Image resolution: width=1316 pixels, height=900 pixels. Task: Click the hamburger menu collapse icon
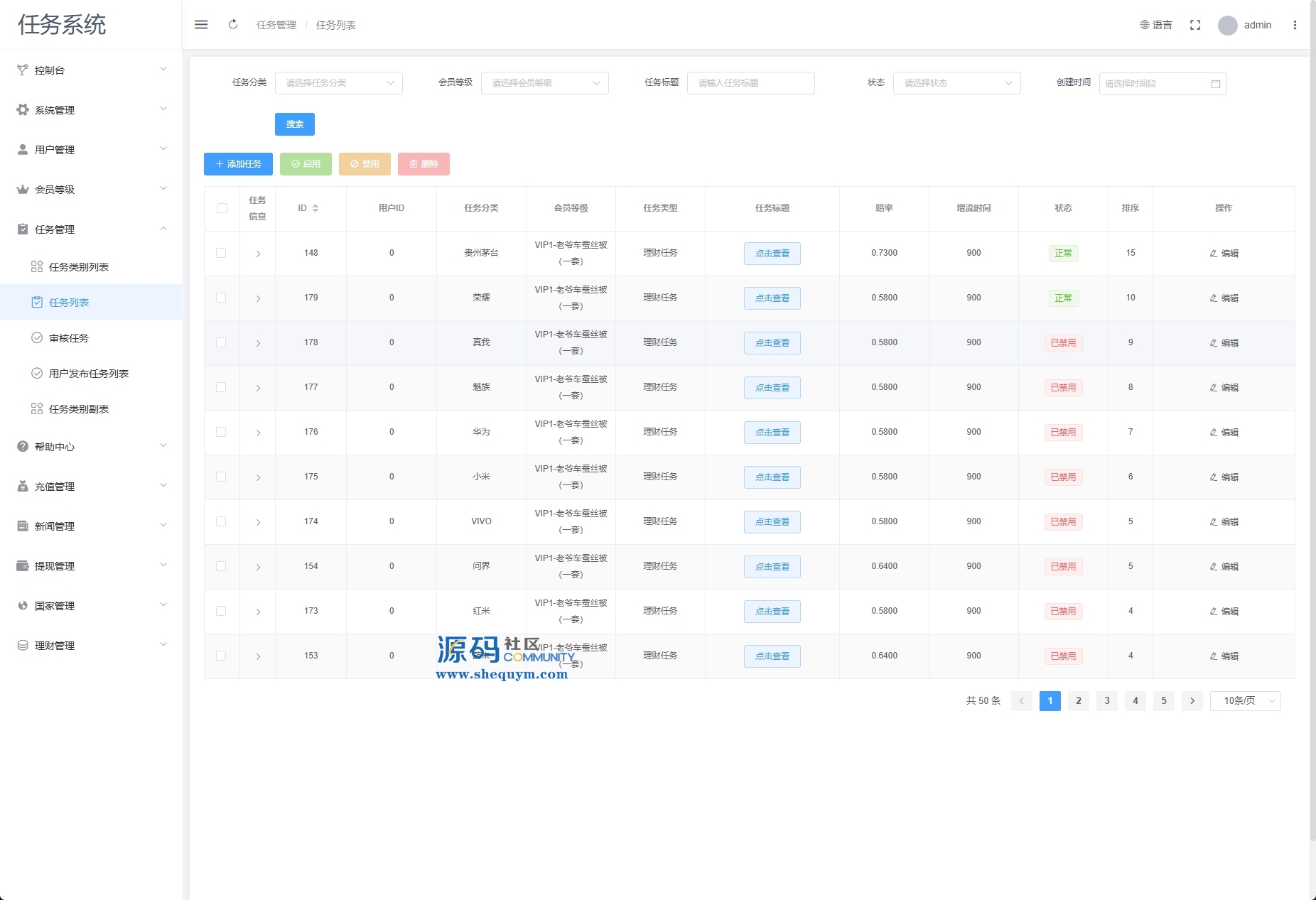[201, 25]
